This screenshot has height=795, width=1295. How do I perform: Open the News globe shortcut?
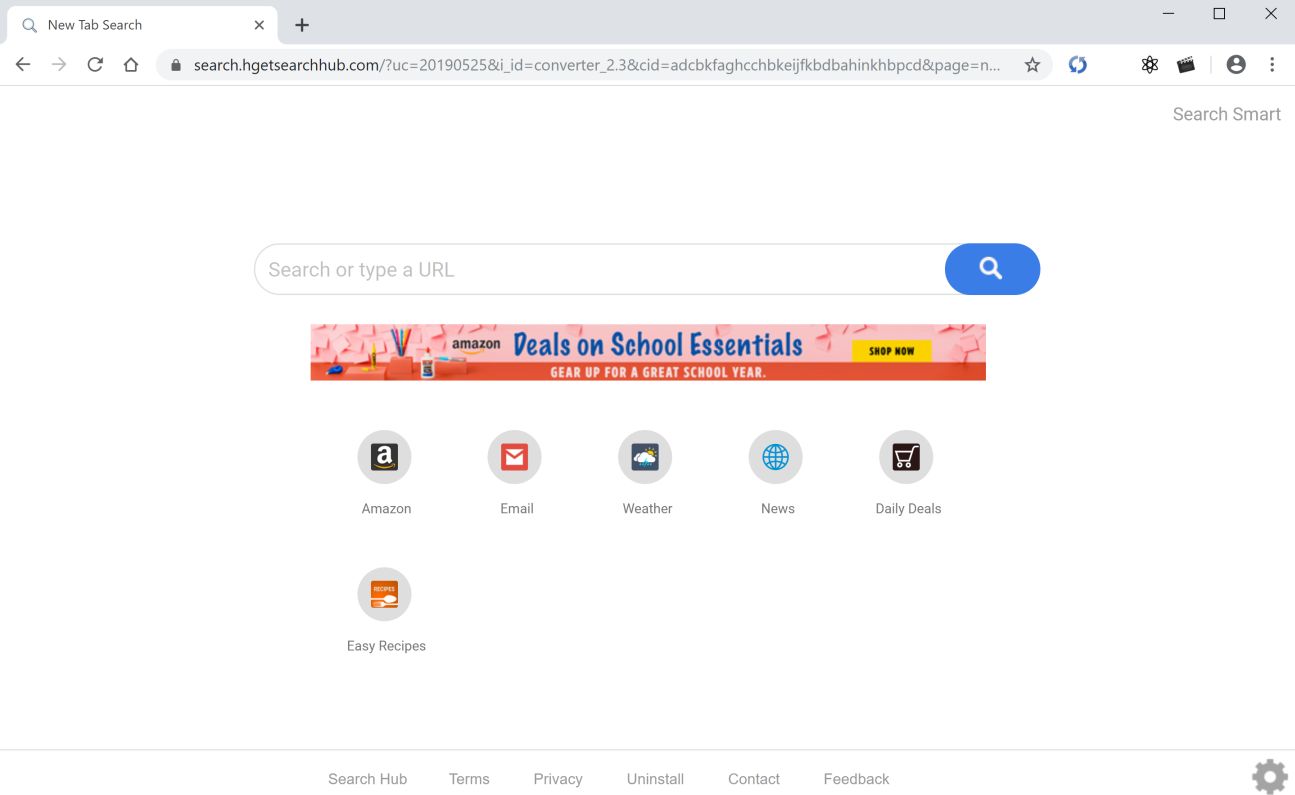(x=775, y=457)
